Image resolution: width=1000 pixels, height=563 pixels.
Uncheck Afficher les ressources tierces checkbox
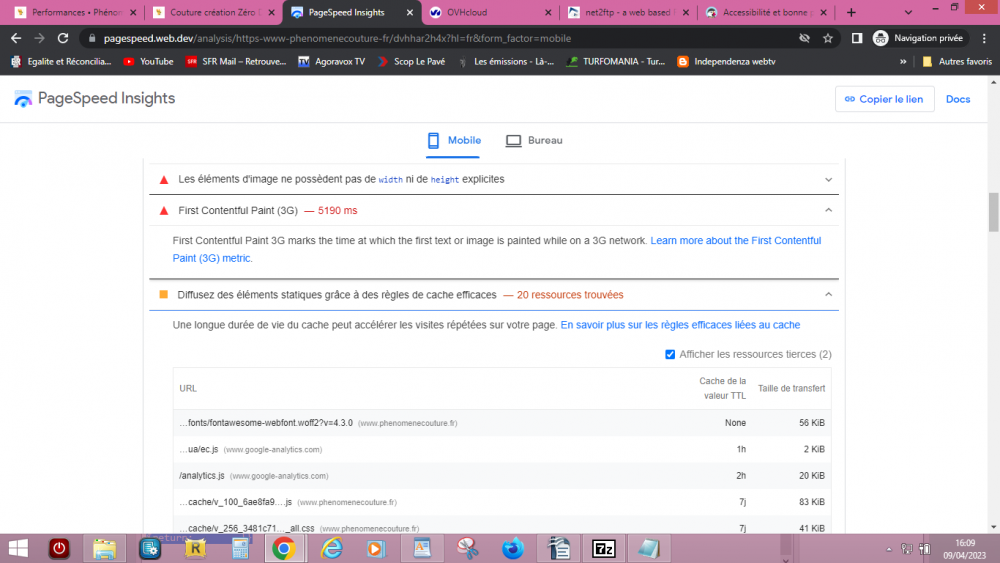click(x=670, y=355)
